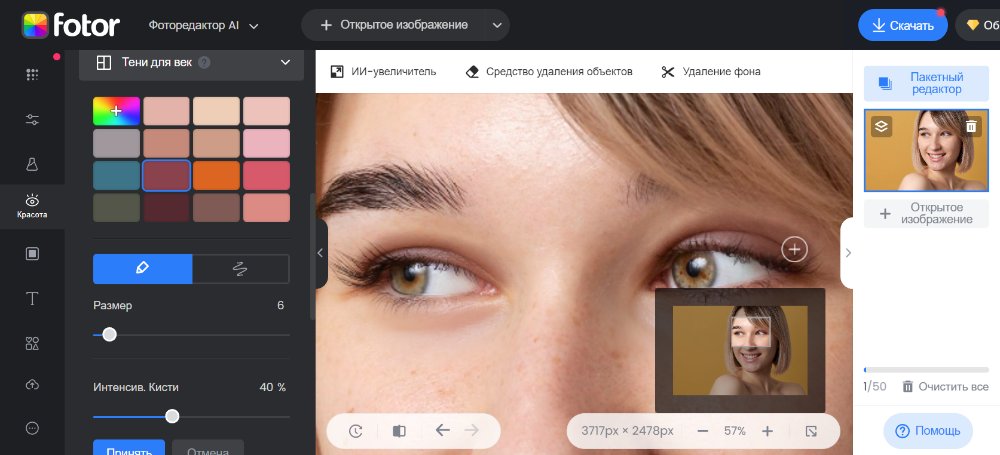Select the coral red eyeshadow swatch

pos(267,175)
